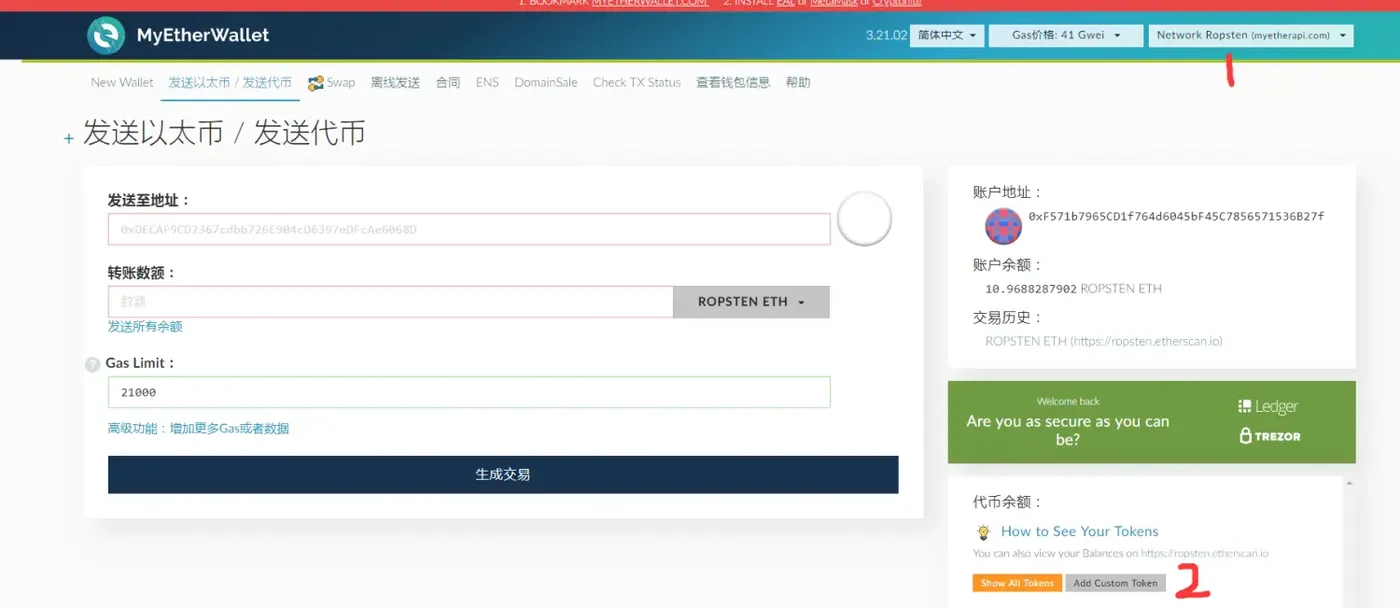Click the account address 0xF571b796... text
The width and height of the screenshot is (1400, 608).
click(x=1176, y=216)
